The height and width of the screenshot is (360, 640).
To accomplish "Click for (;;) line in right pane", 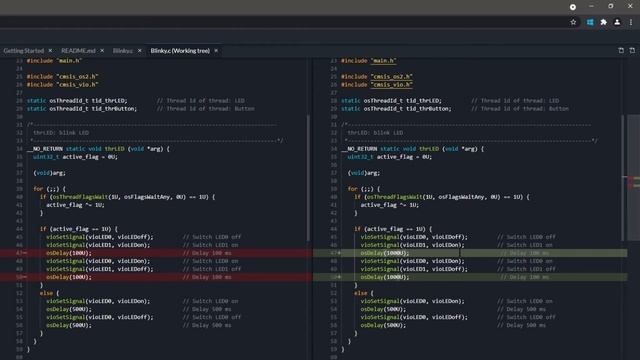I will click(x=364, y=189).
